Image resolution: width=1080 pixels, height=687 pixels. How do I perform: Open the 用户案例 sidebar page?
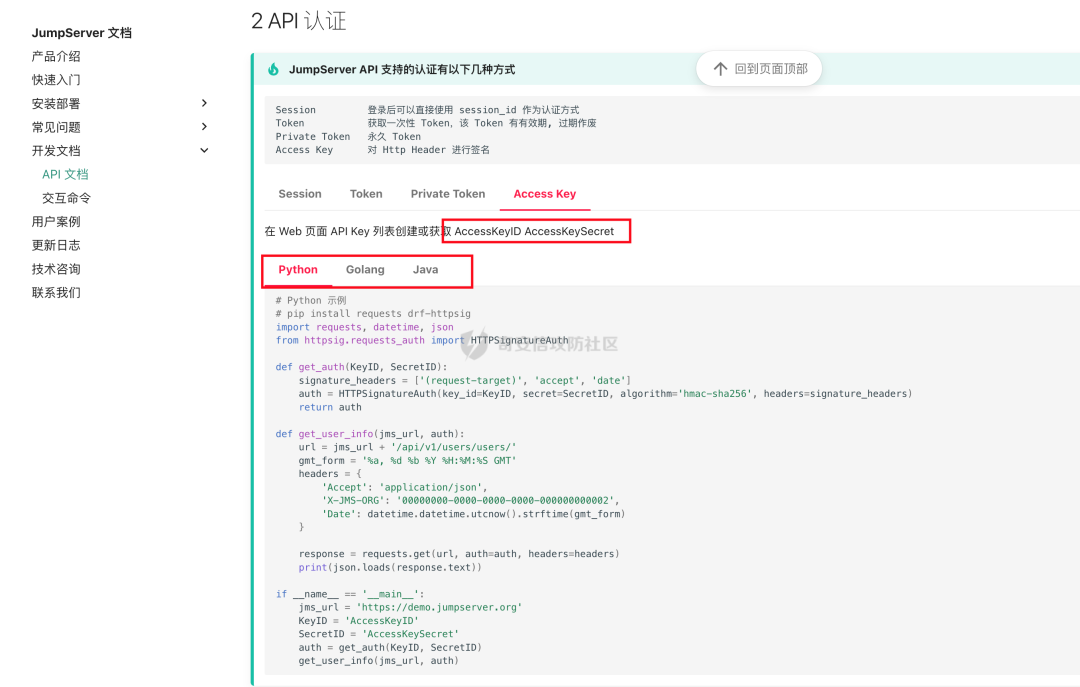(x=56, y=221)
